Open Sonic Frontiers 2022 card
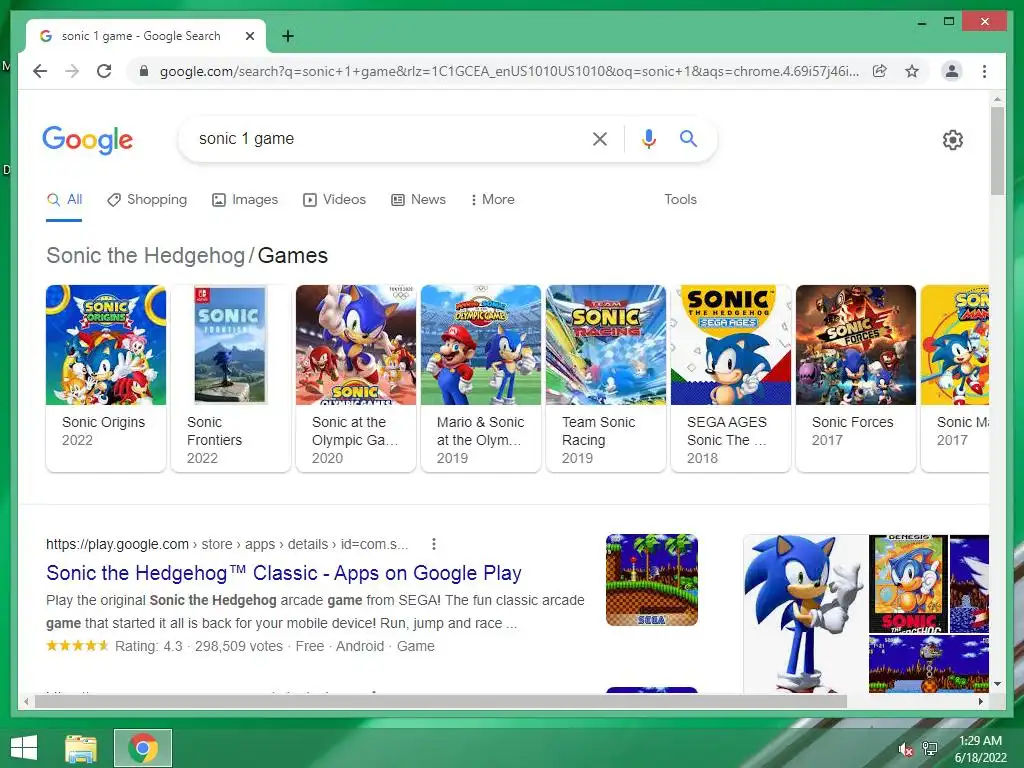Image resolution: width=1024 pixels, height=768 pixels. 231,377
